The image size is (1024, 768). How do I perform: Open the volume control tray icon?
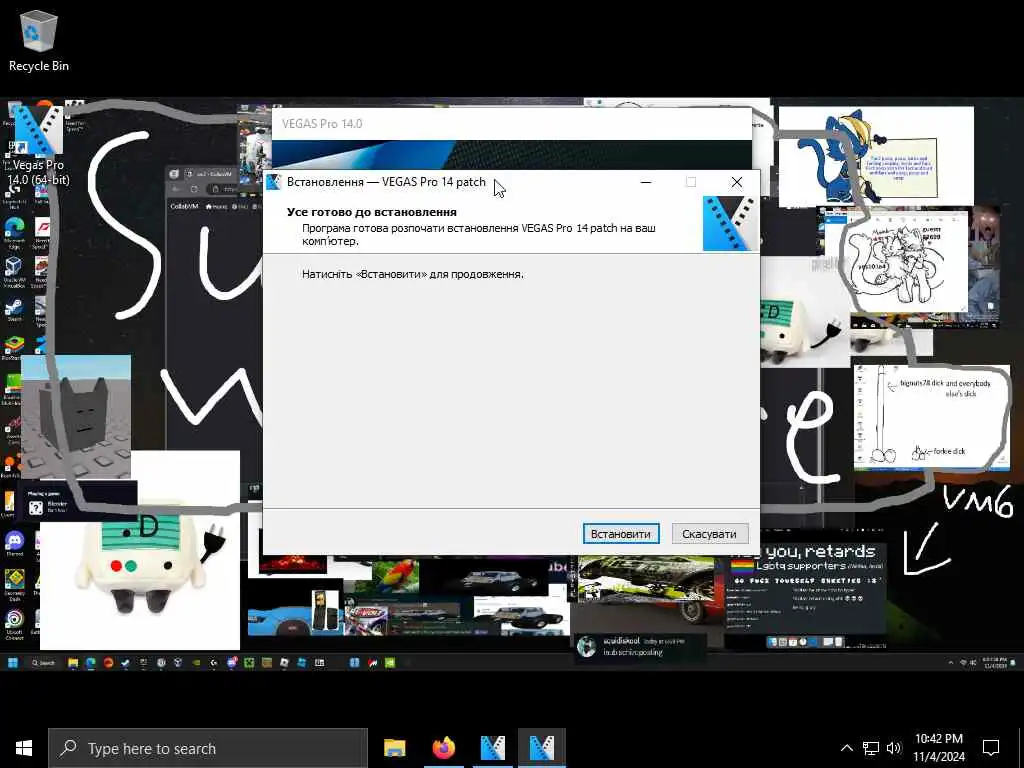(x=894, y=748)
